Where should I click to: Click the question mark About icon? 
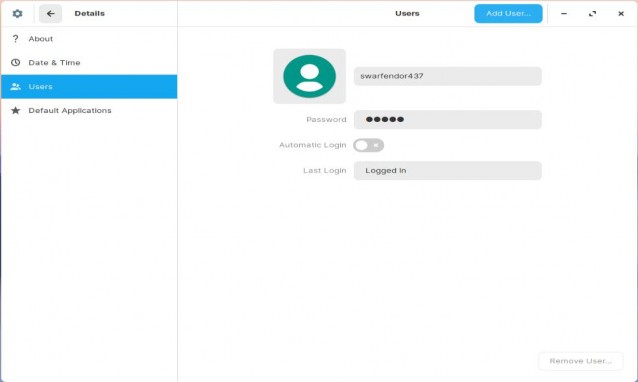(15, 39)
